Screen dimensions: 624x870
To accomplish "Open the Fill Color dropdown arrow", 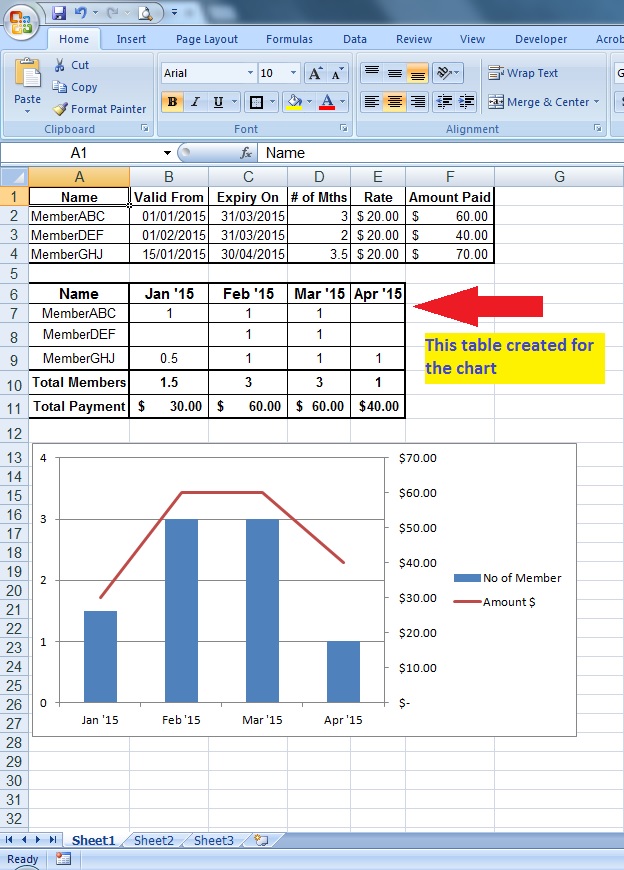I will 310,102.
